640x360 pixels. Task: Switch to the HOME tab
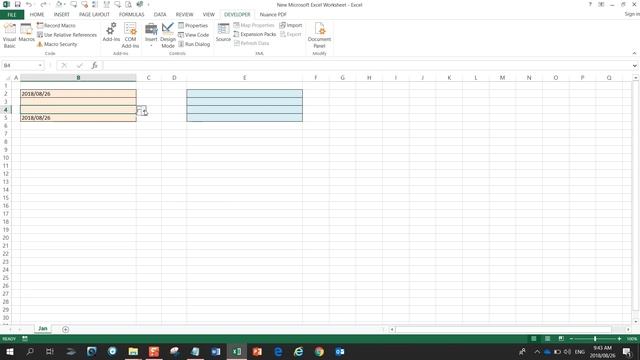[37, 15]
